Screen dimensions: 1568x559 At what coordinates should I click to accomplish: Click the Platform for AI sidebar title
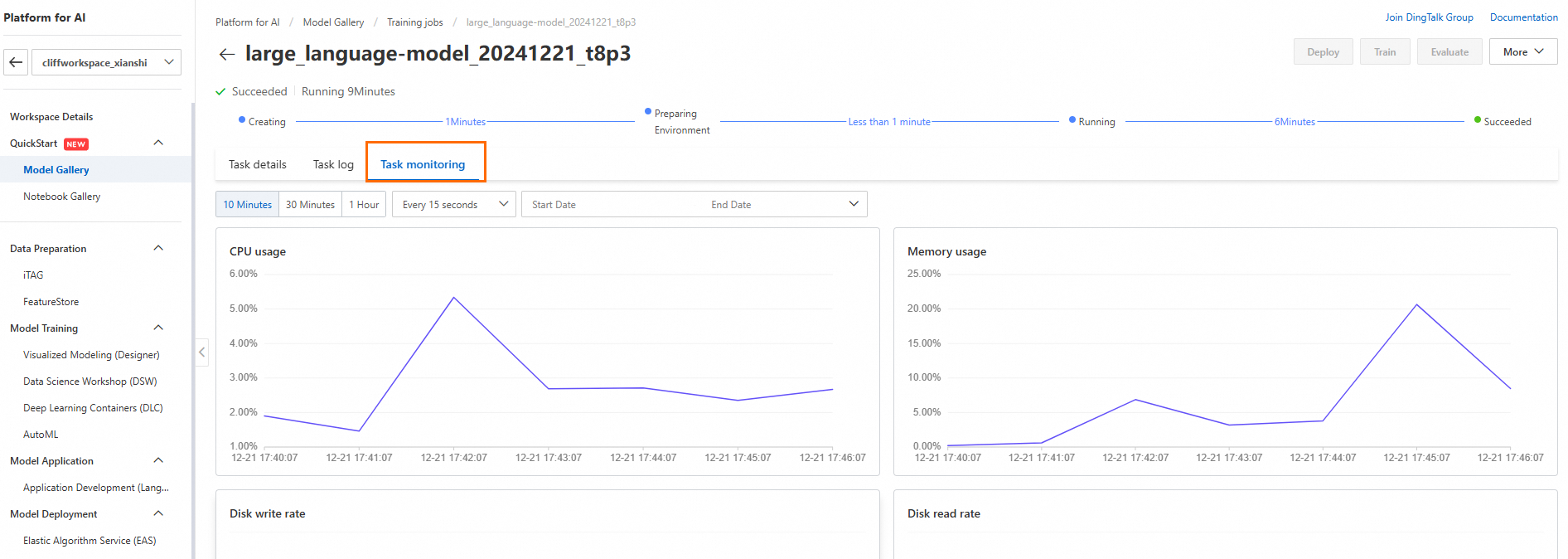[45, 17]
